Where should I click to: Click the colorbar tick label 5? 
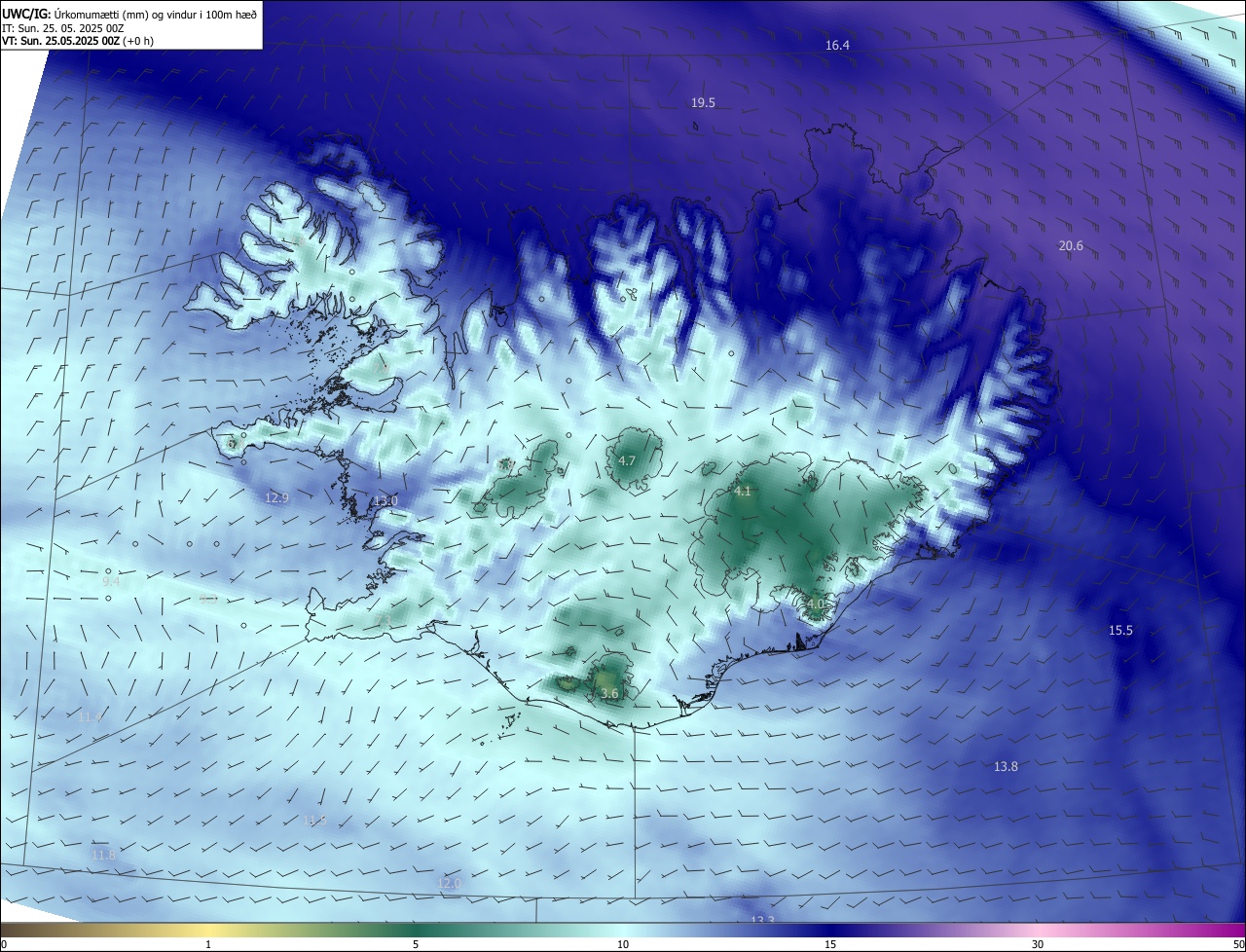[x=416, y=944]
